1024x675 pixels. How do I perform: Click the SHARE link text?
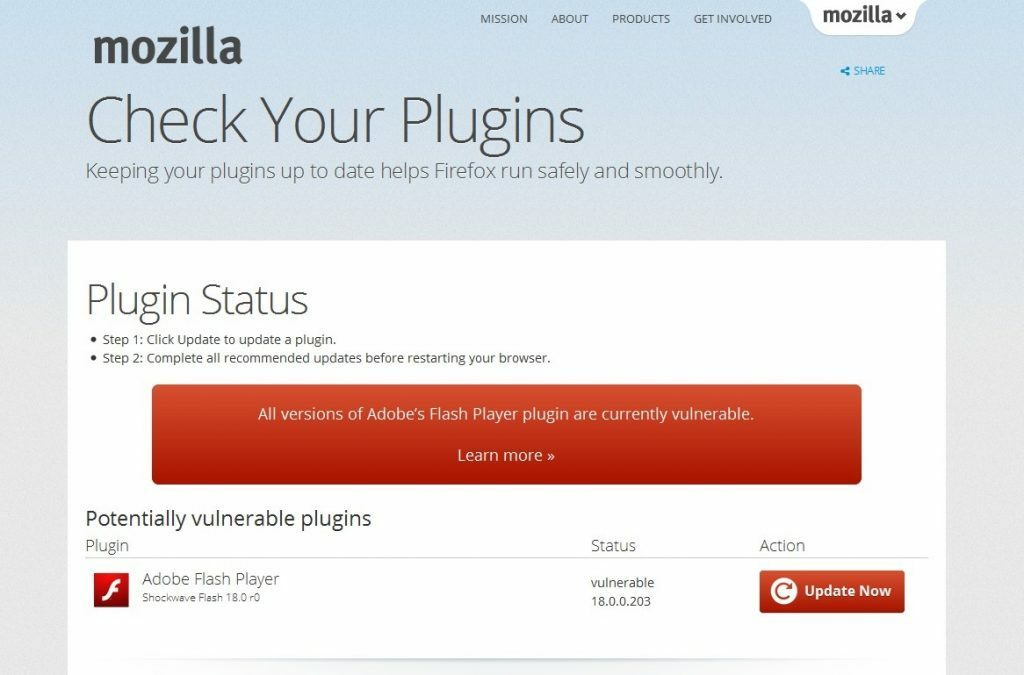869,71
